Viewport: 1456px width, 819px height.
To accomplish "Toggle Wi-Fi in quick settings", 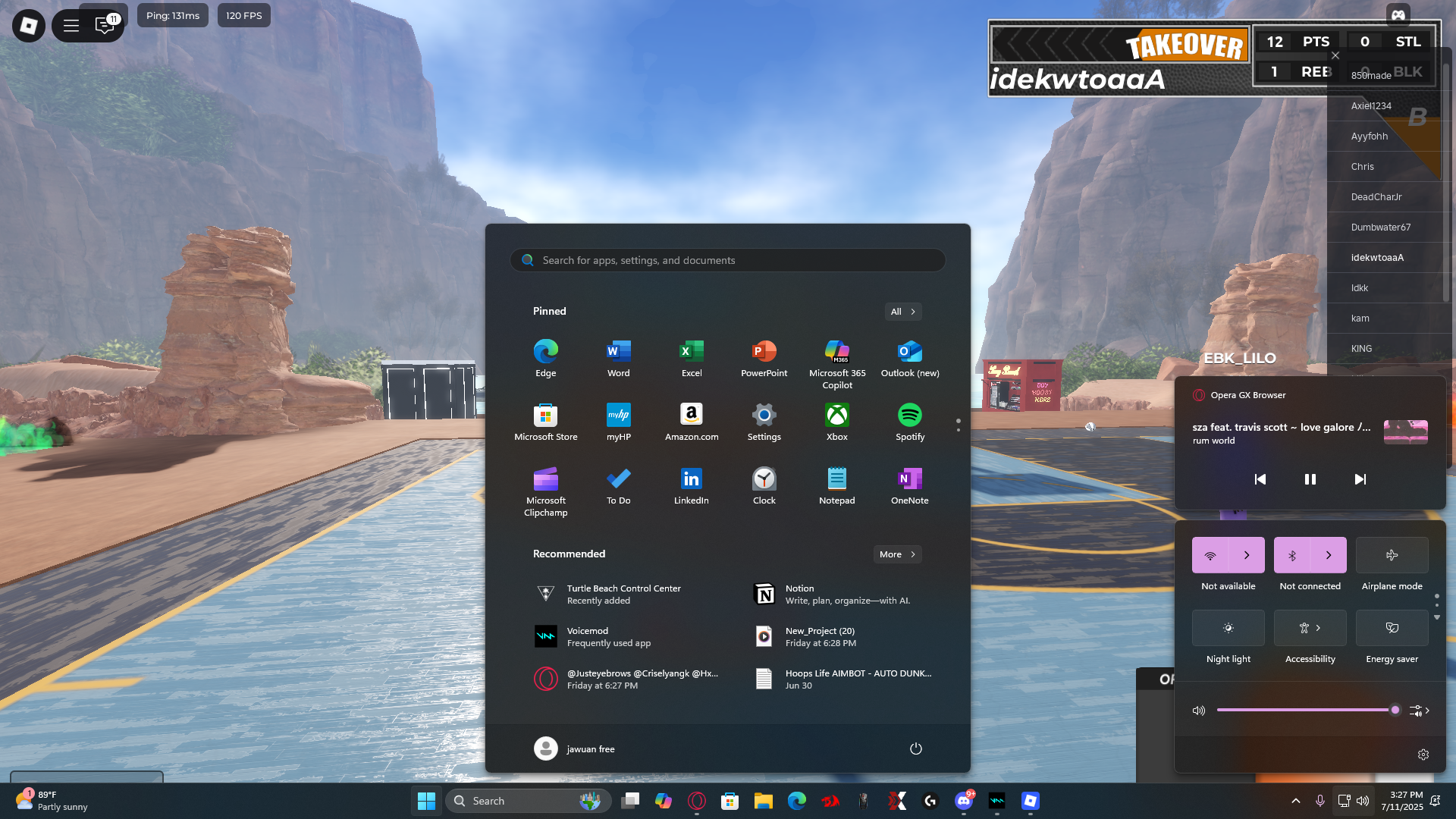I will pyautogui.click(x=1210, y=555).
